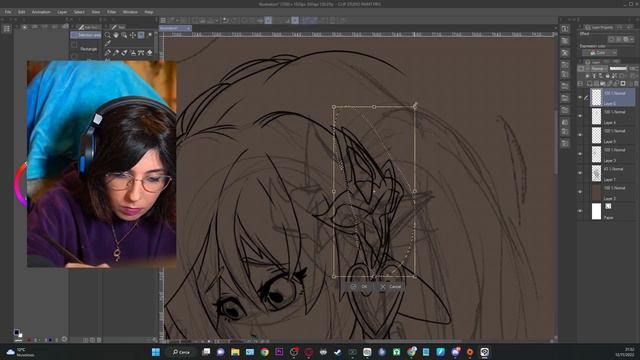Select Layer 5 thumbnail

coord(596,135)
